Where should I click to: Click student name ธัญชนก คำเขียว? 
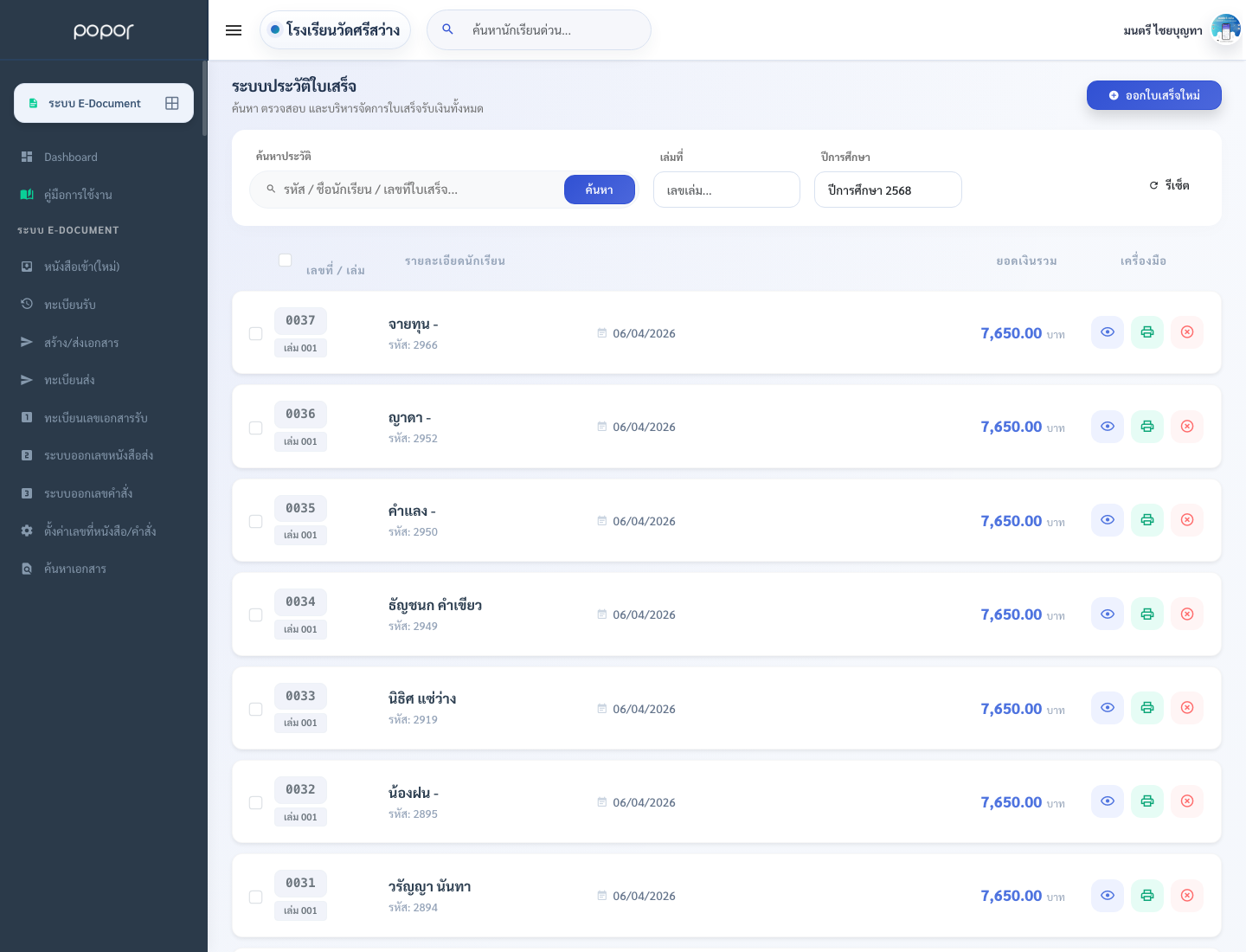pos(435,605)
